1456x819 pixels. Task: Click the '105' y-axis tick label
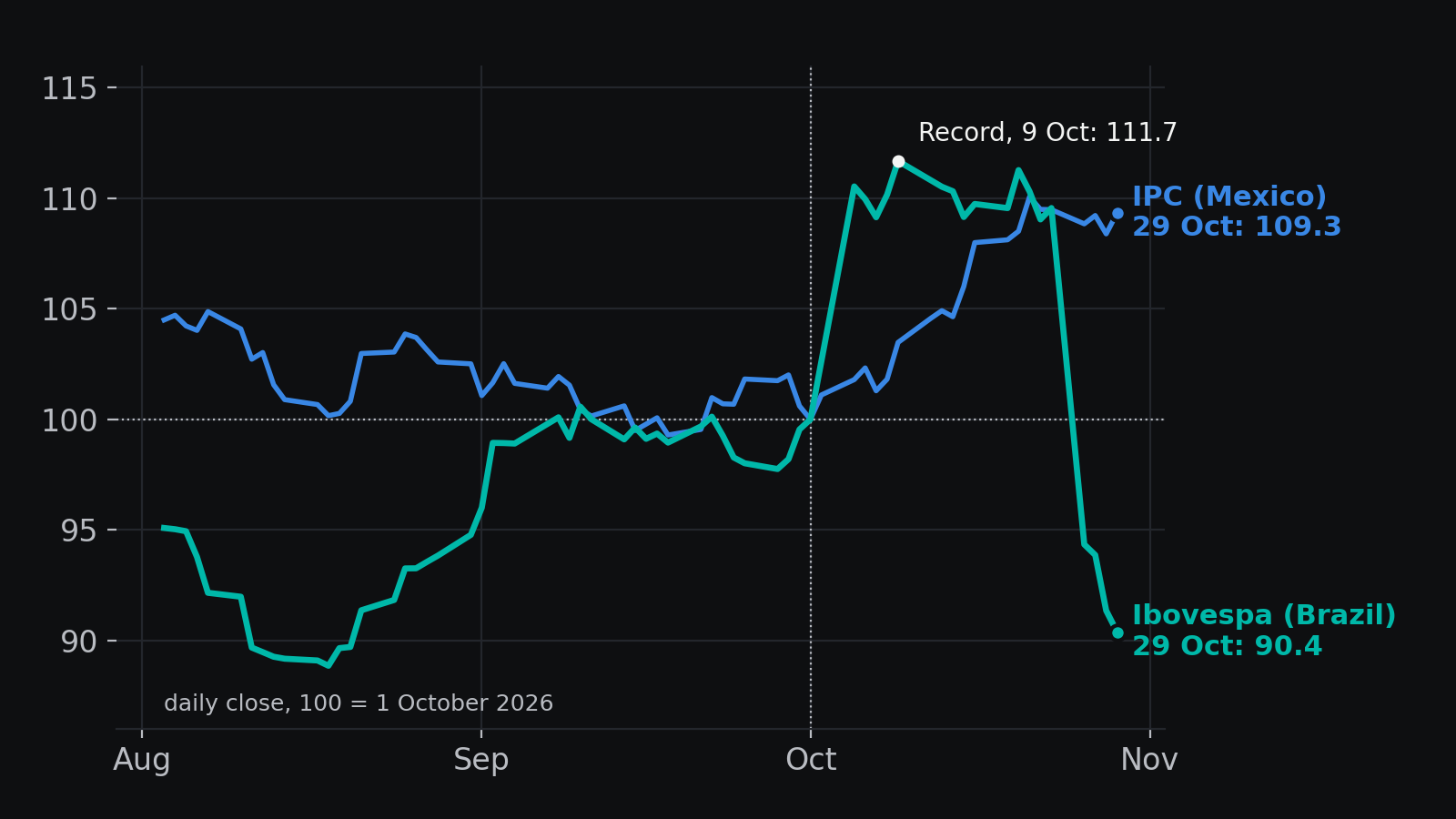click(x=69, y=310)
